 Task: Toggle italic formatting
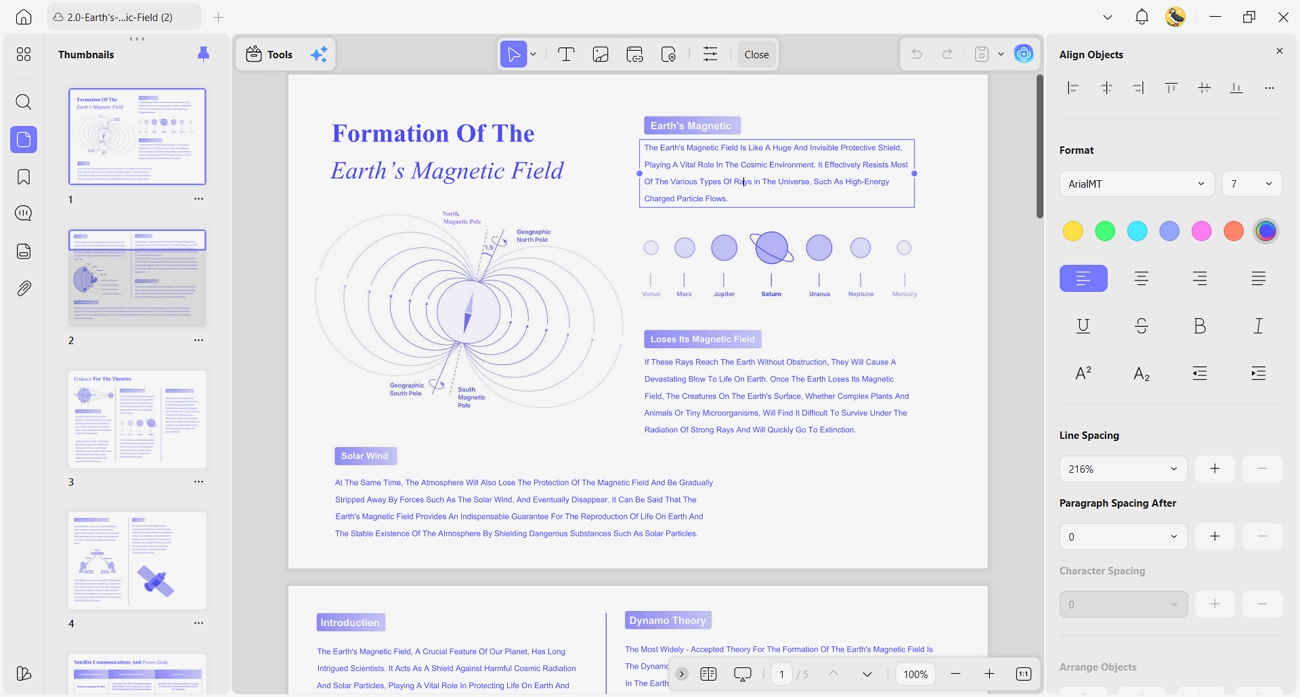[1258, 326]
